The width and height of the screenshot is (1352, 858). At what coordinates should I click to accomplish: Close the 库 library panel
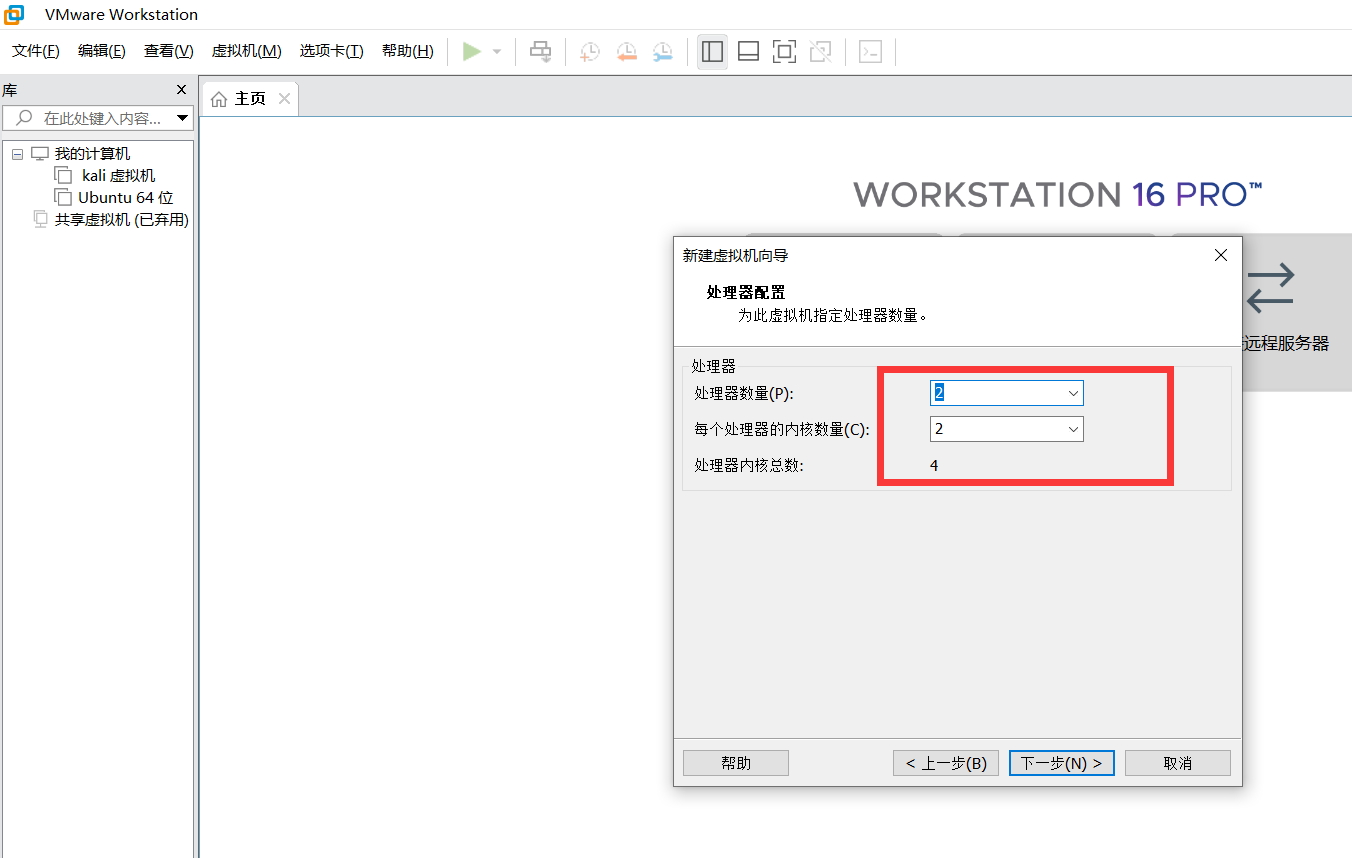click(181, 90)
